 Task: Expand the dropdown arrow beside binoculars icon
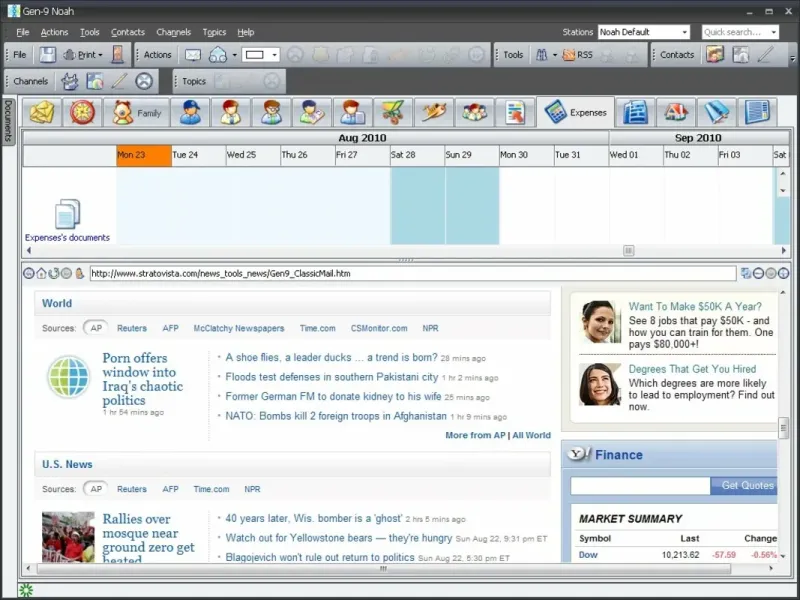pos(555,55)
